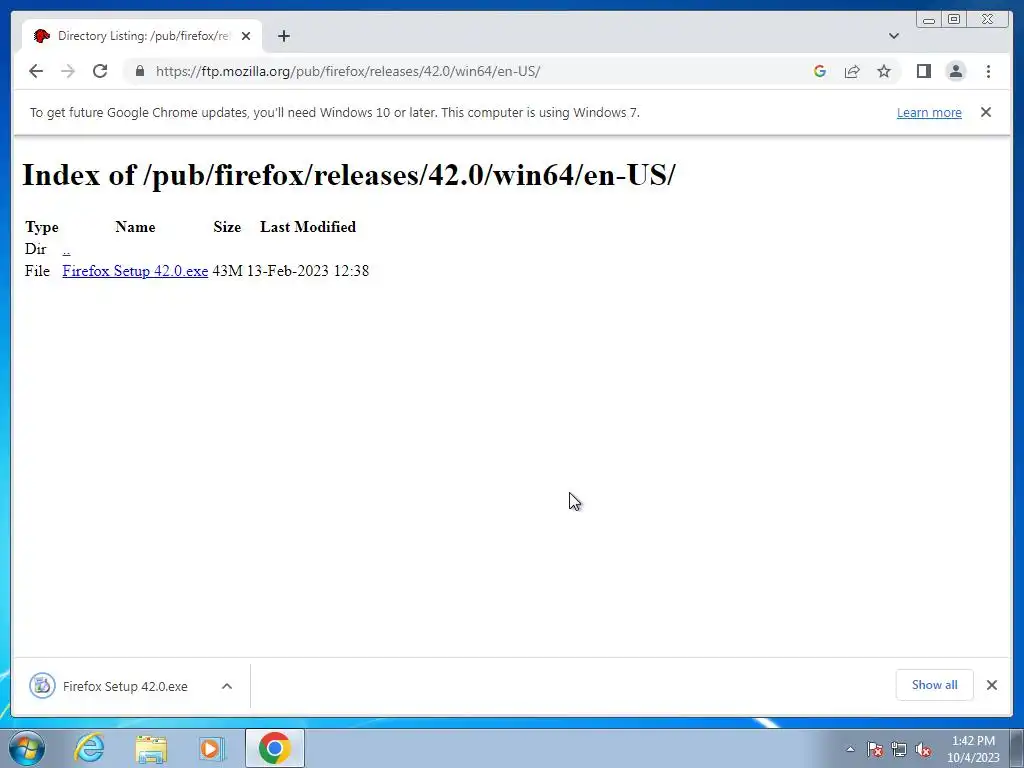Click the Last Modified column header

point(308,227)
